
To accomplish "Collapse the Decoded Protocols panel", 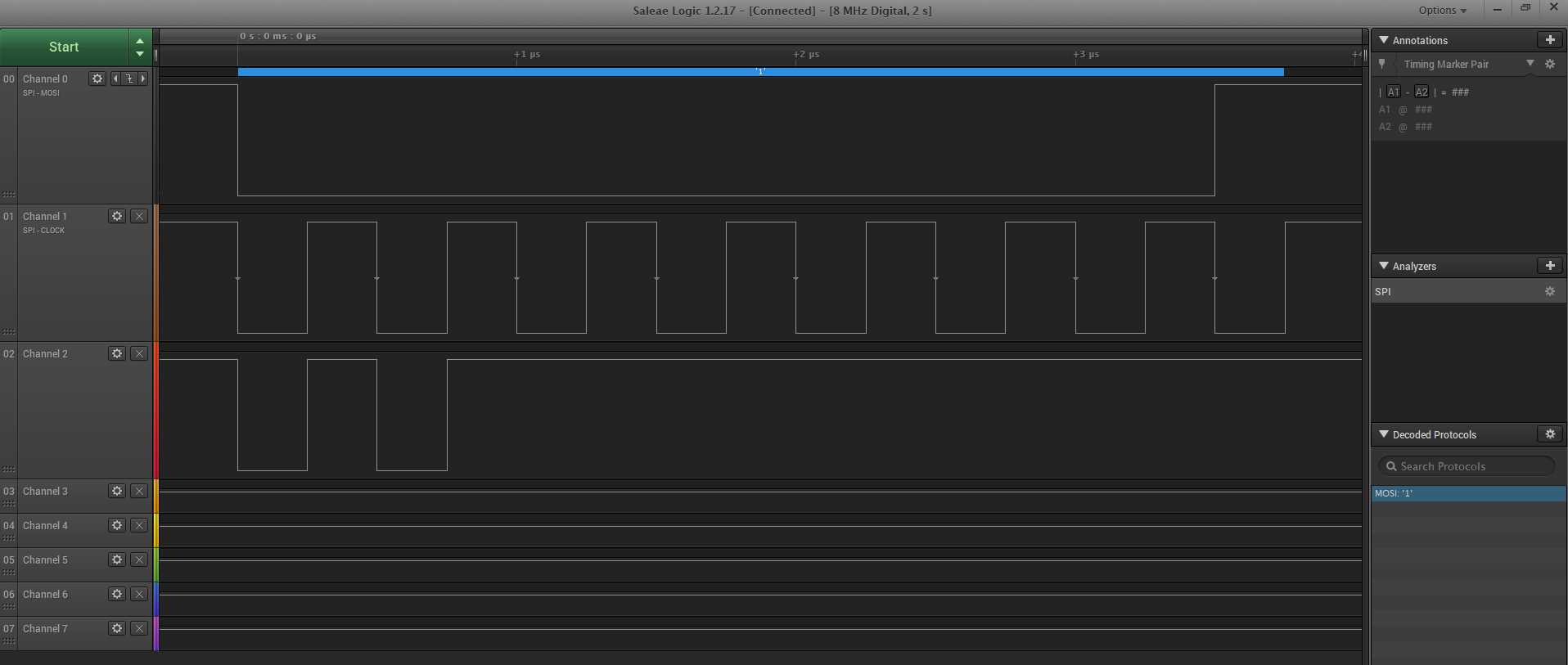I will (x=1384, y=434).
